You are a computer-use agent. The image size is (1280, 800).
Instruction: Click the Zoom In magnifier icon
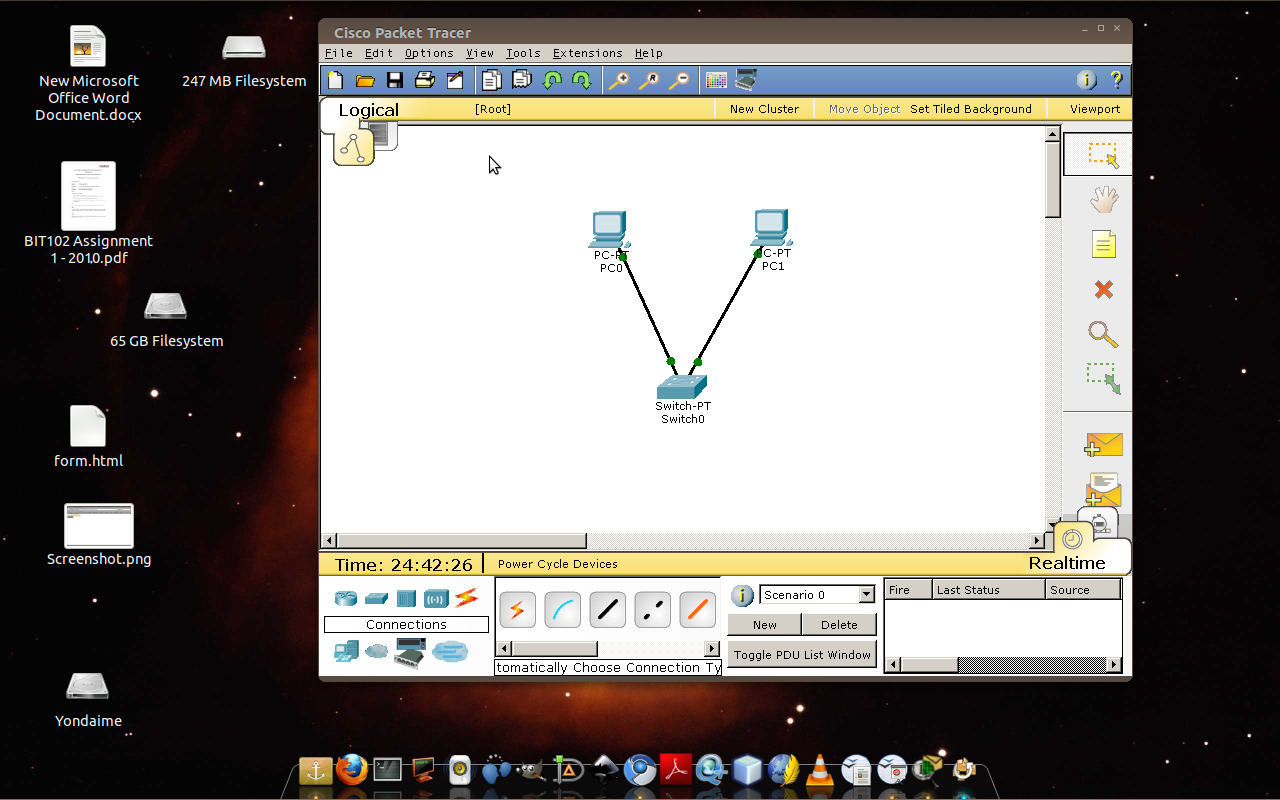(x=619, y=80)
